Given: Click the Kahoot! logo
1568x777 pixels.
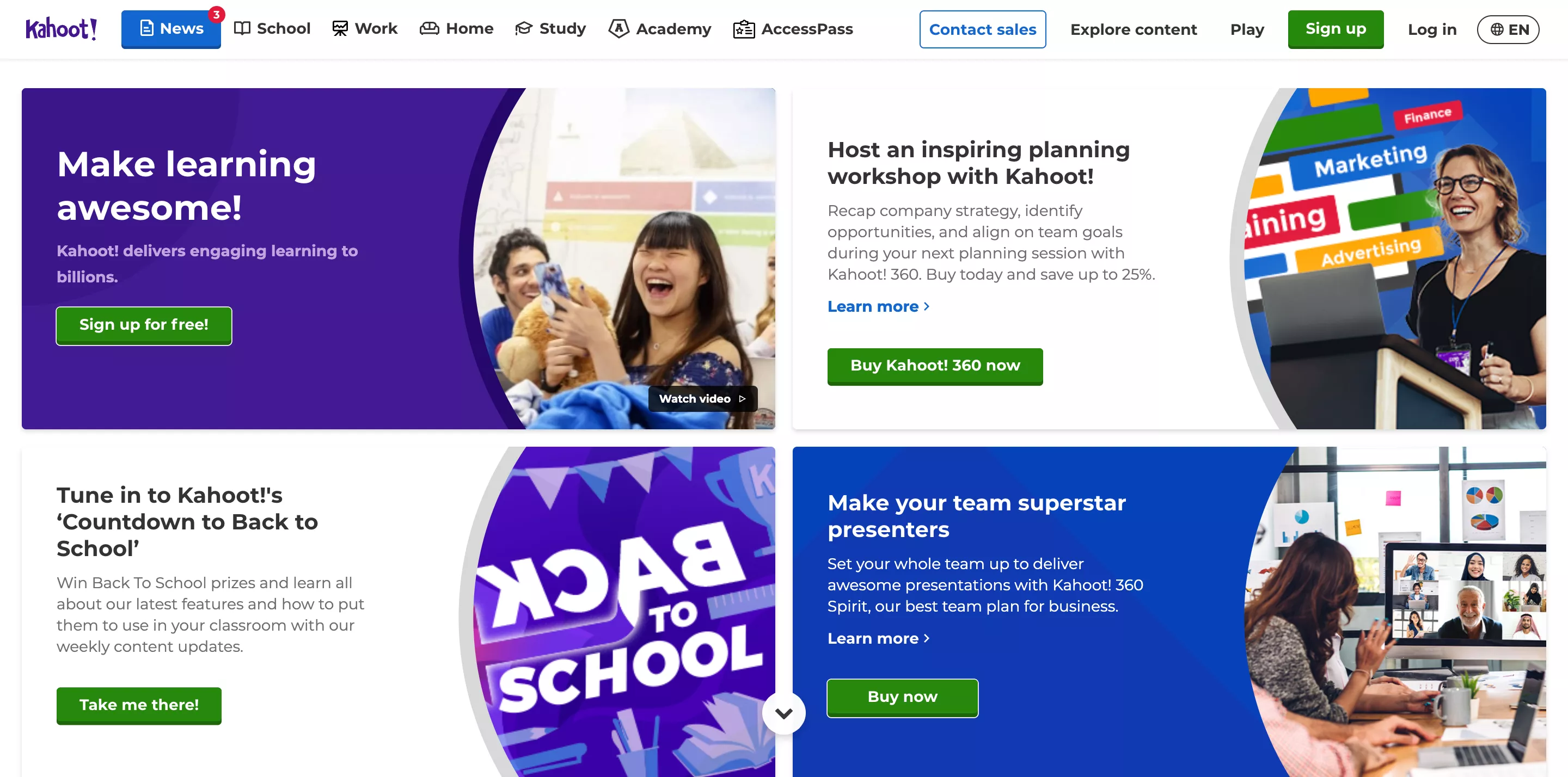Looking at the screenshot, I should [x=61, y=29].
